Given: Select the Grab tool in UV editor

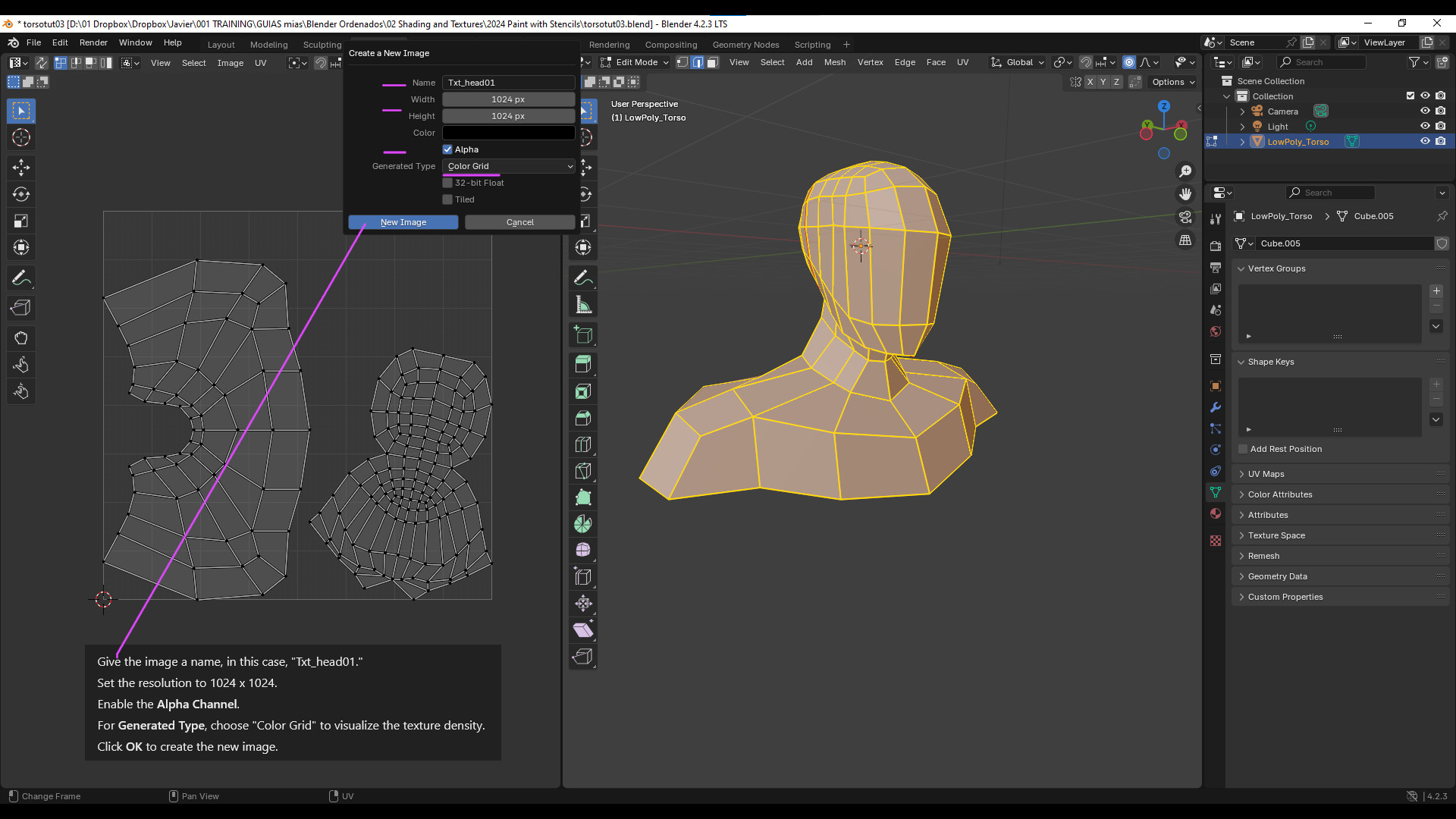Looking at the screenshot, I should point(21,338).
